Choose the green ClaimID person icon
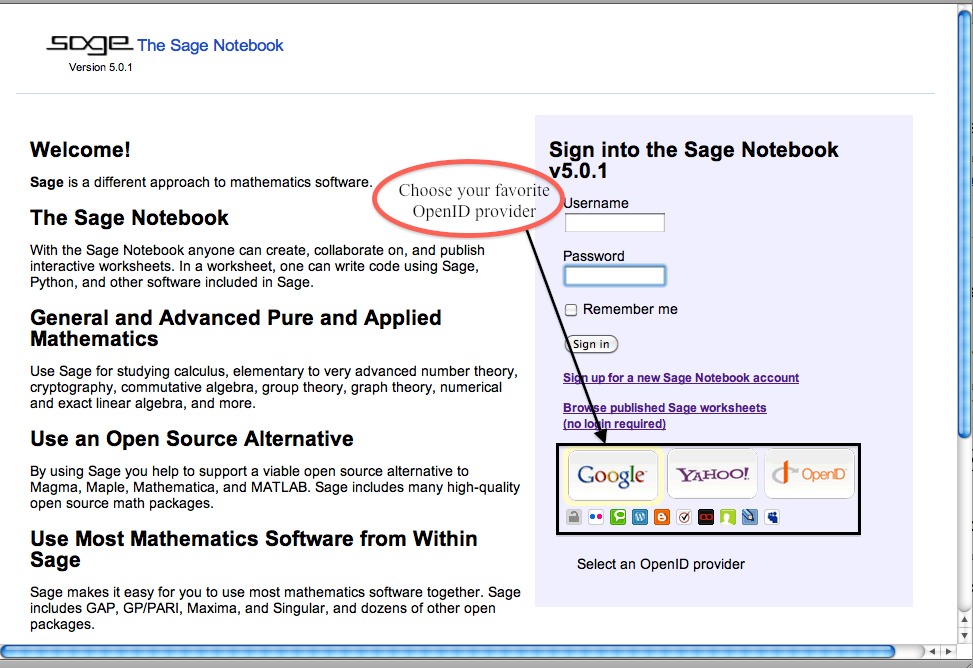The height and width of the screenshot is (668, 973). click(x=728, y=517)
